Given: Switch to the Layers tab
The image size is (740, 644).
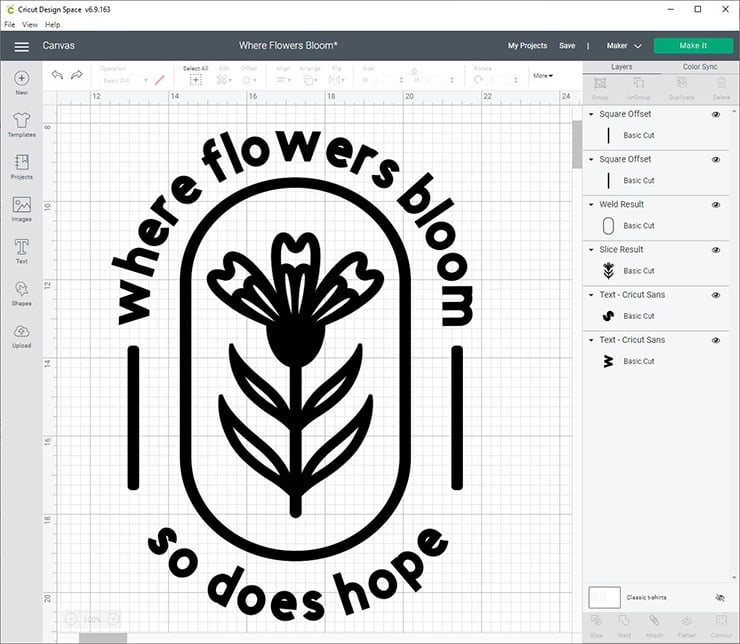Looking at the screenshot, I should tap(622, 67).
